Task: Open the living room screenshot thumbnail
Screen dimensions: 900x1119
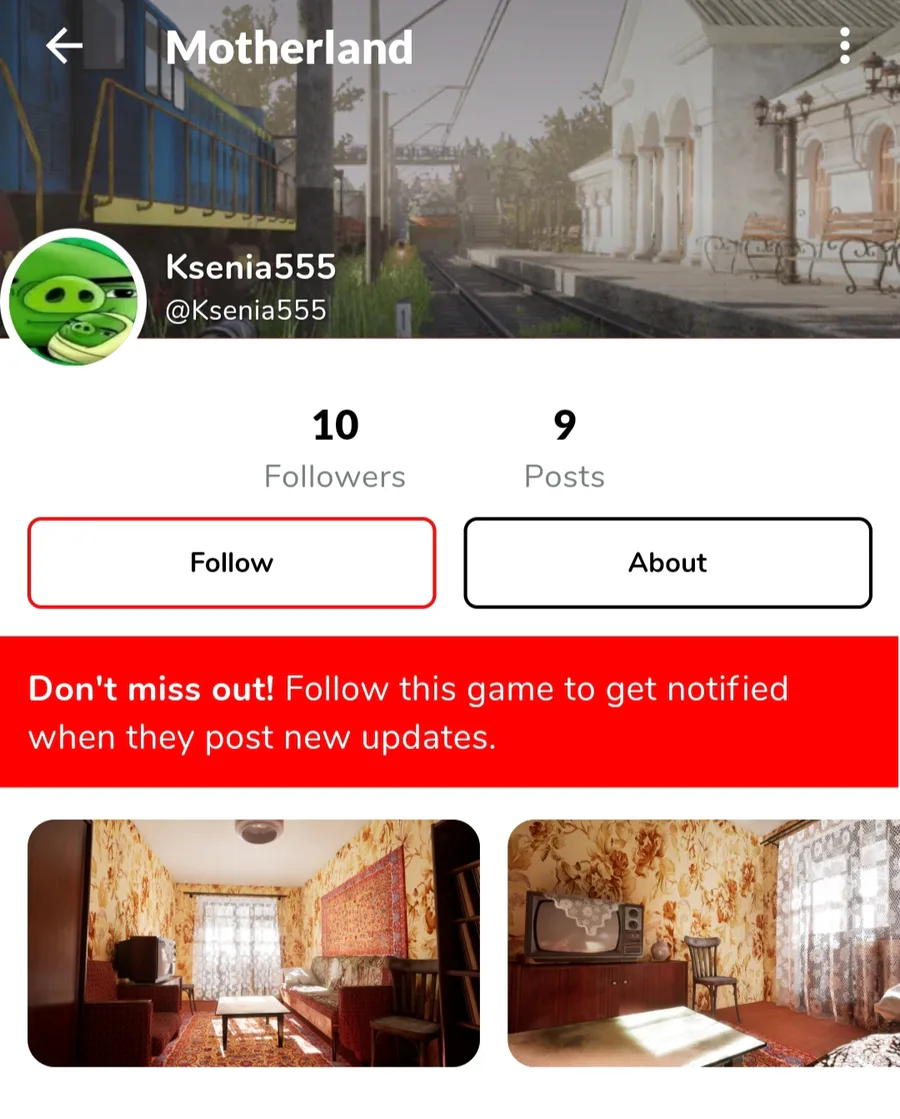Action: (253, 943)
